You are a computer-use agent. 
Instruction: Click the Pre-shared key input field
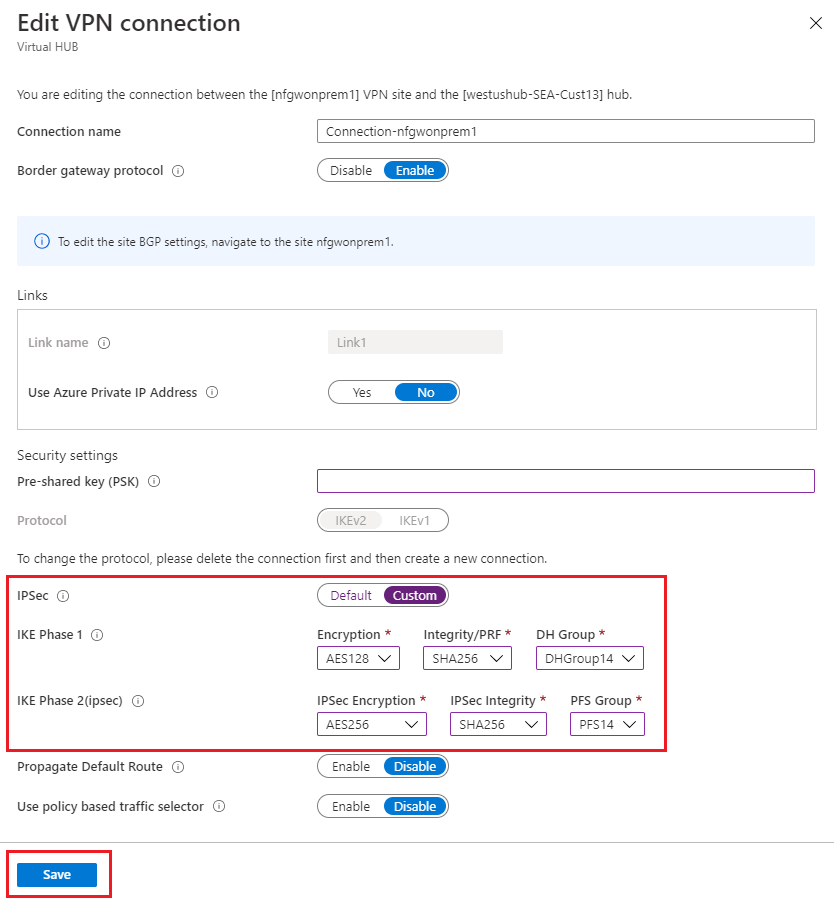(x=566, y=481)
